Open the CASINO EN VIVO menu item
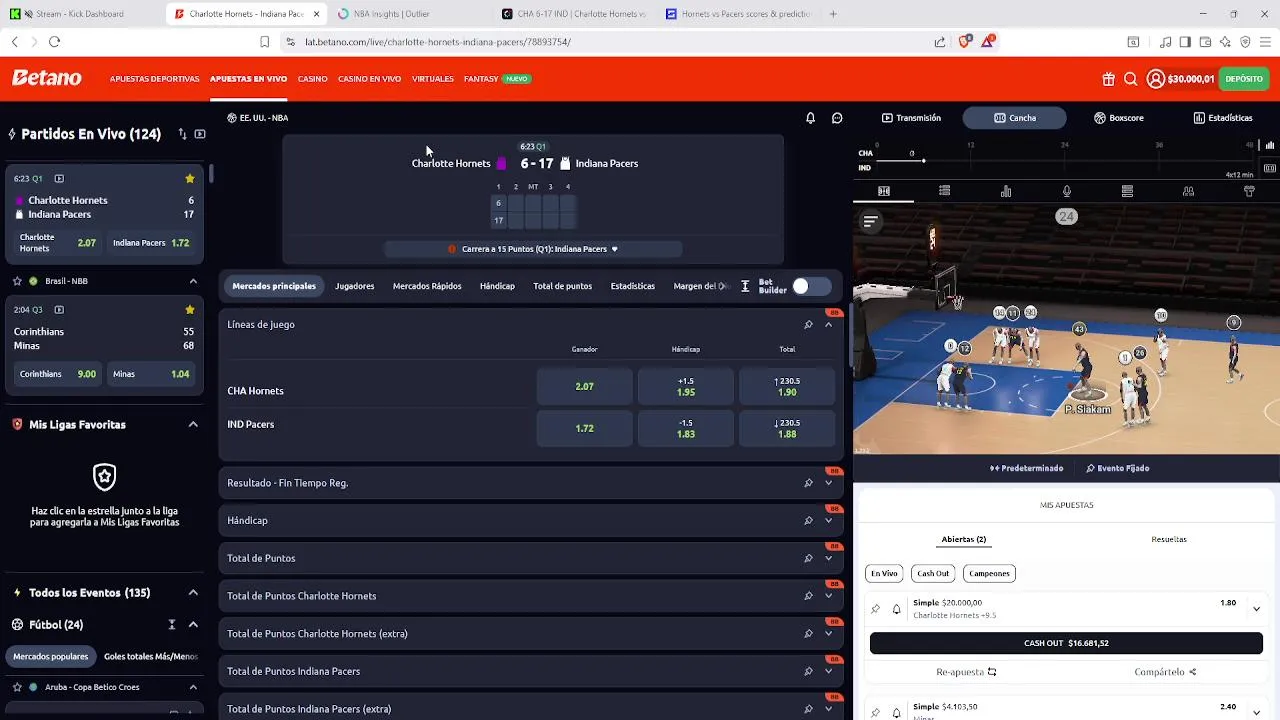Screen dimensions: 1280x720 [369, 79]
